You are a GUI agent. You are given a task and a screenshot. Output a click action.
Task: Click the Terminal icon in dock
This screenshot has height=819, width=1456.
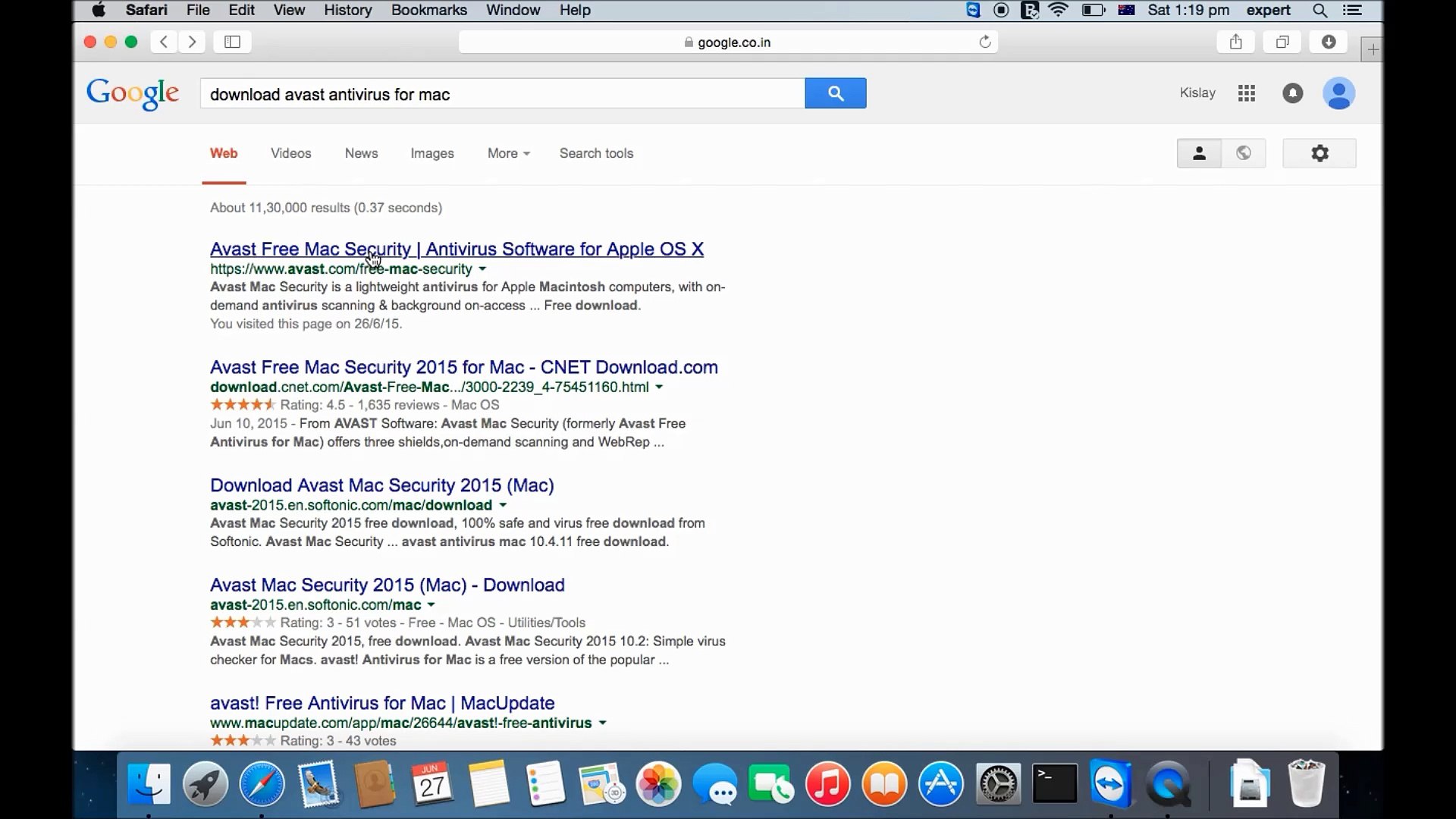[x=1054, y=784]
